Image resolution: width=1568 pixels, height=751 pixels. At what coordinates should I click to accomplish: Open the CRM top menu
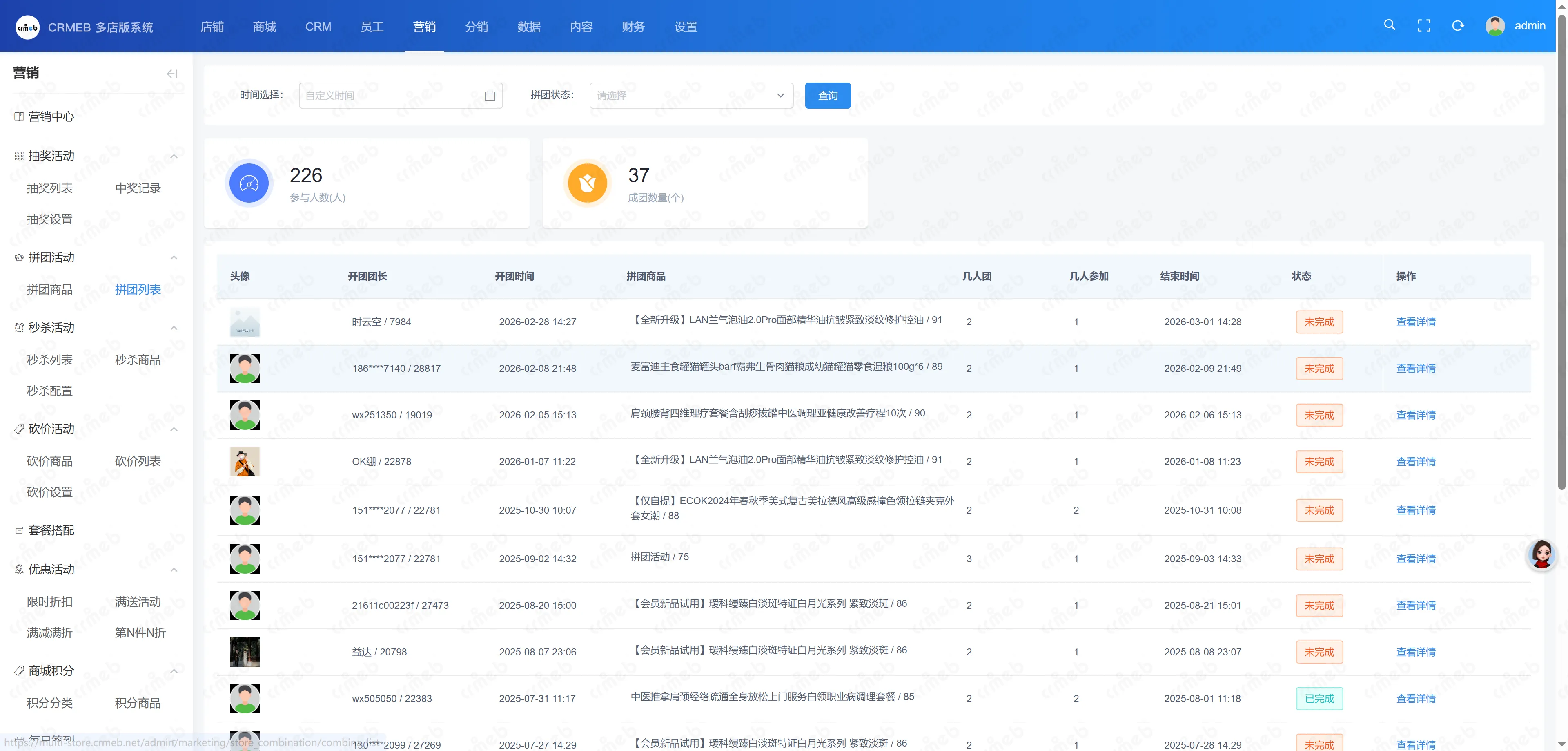click(x=318, y=27)
